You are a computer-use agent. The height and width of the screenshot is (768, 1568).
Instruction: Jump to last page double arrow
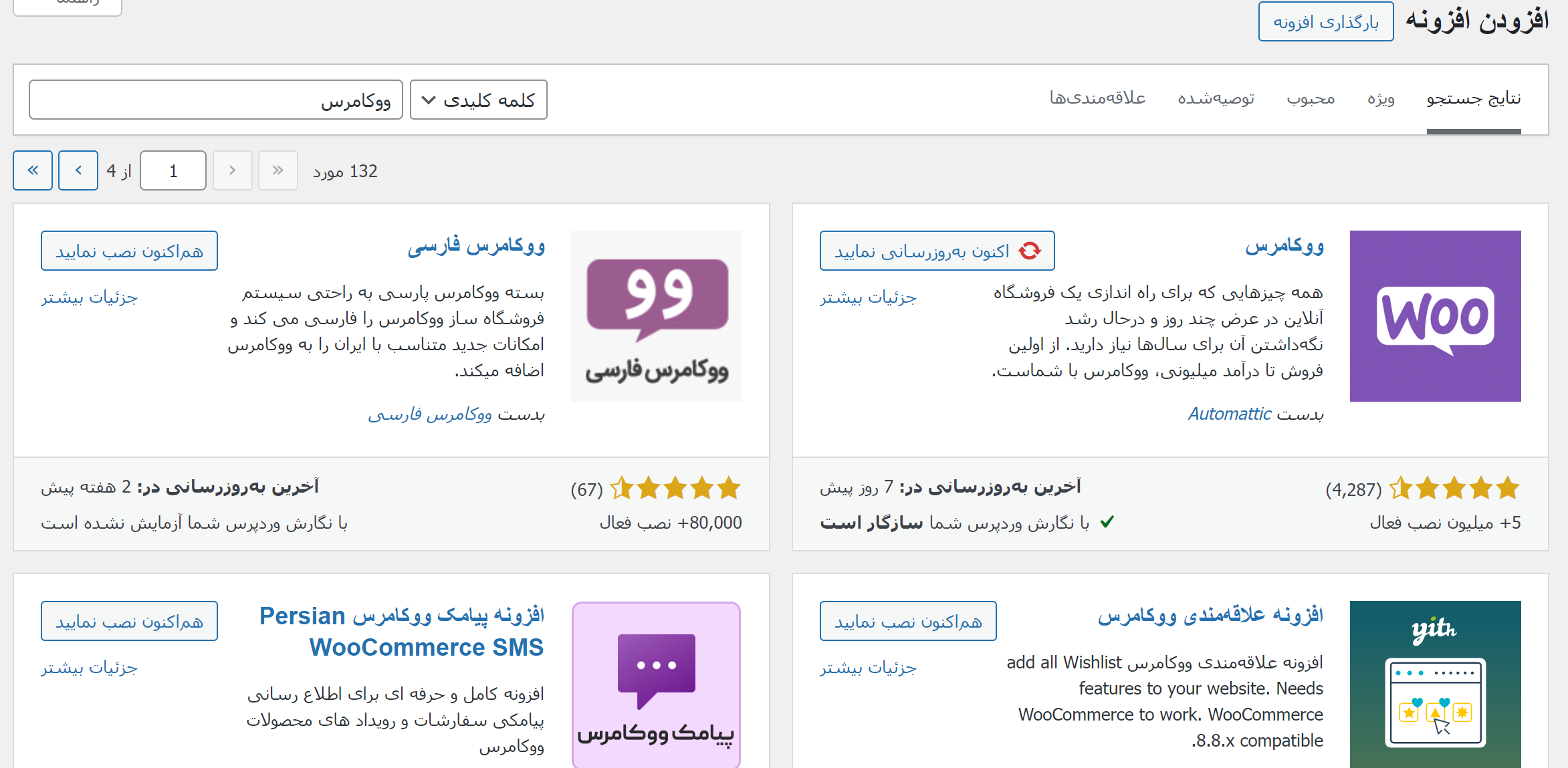point(33,170)
